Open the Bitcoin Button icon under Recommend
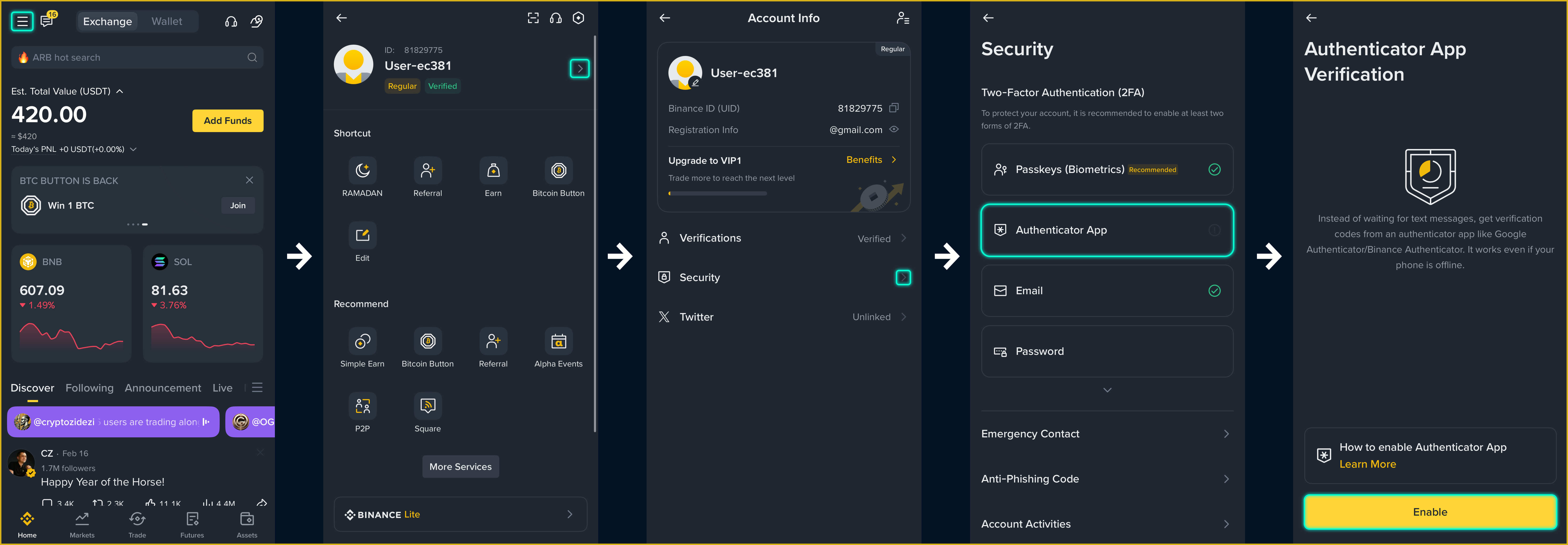1568x545 pixels. coord(428,341)
